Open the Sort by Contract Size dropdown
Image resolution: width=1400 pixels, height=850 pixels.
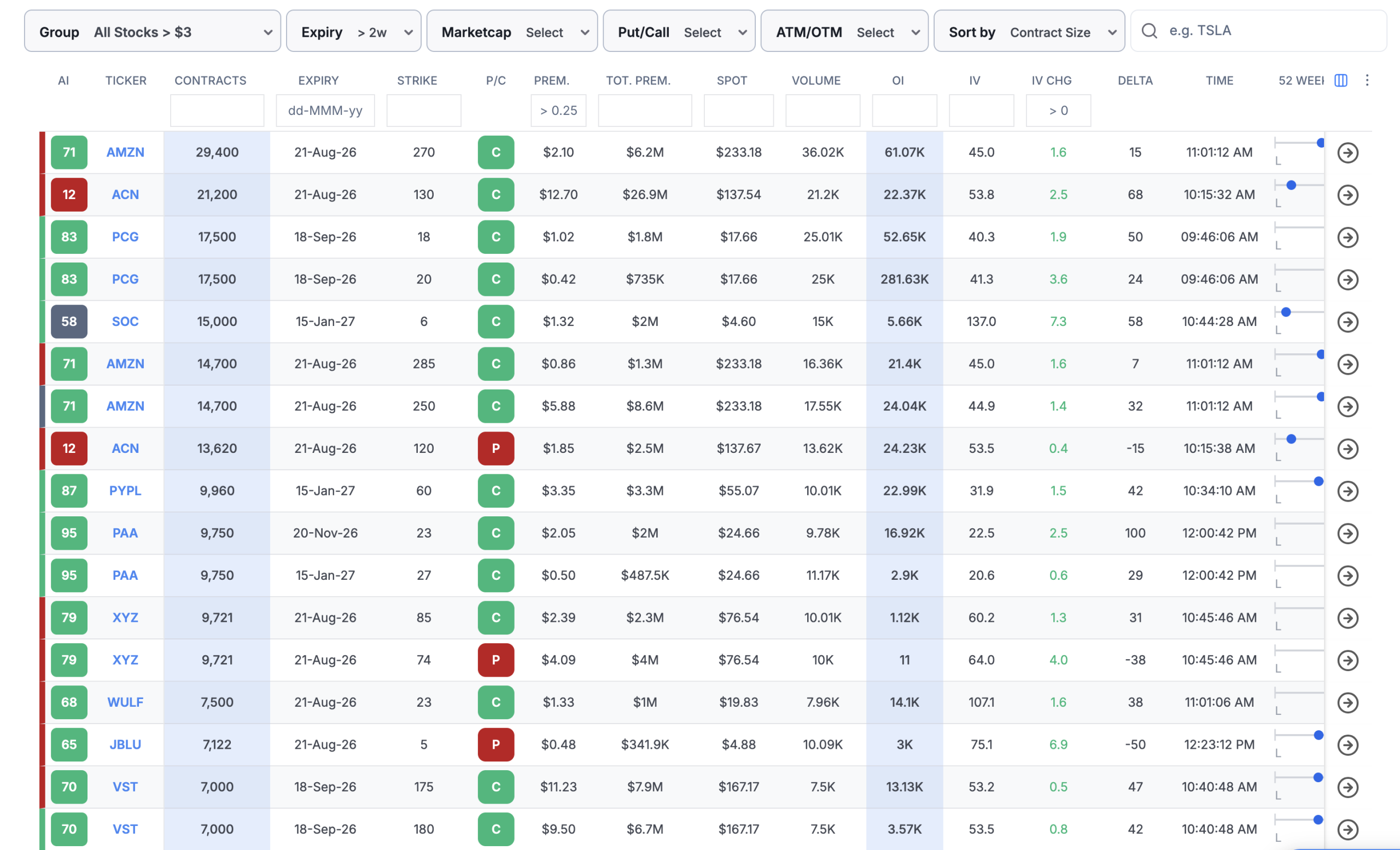pos(1029,31)
